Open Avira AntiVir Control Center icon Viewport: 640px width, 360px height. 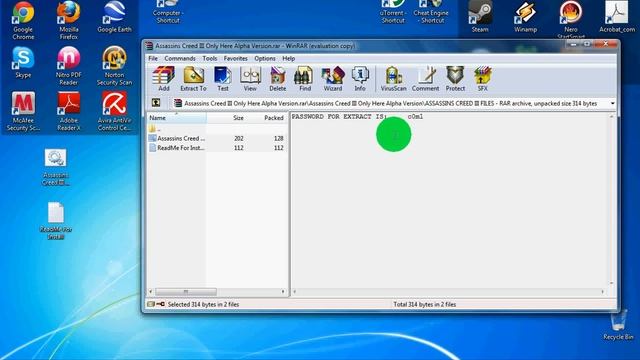[x=114, y=111]
